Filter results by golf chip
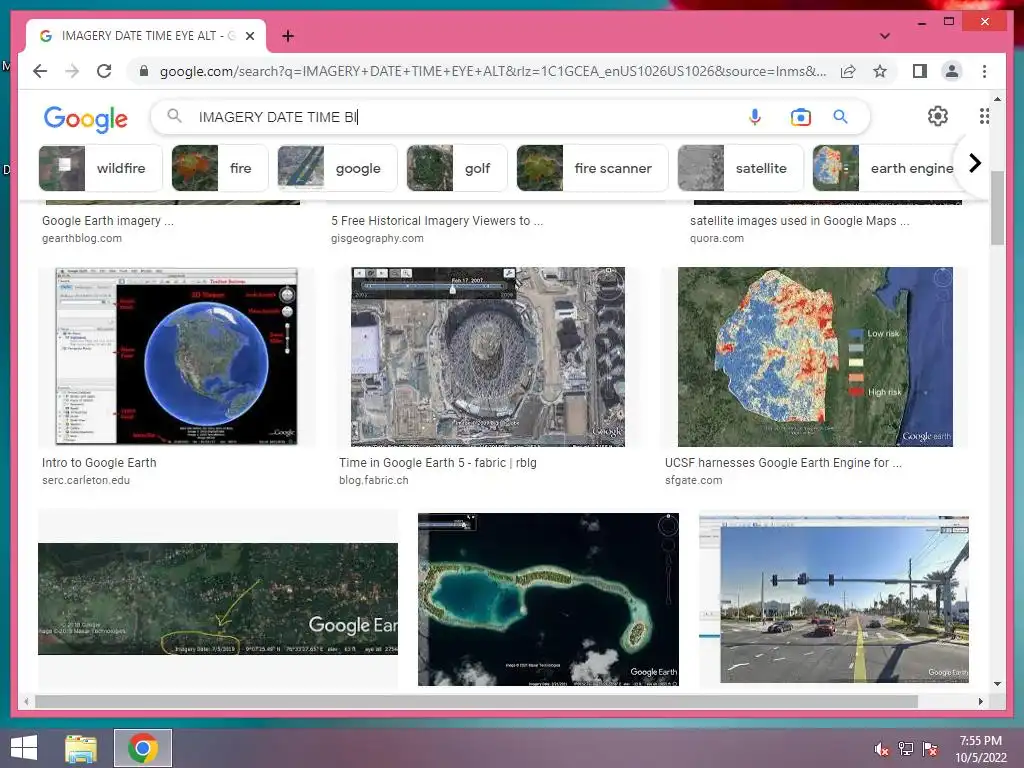Viewport: 1024px width, 768px height. click(x=456, y=168)
